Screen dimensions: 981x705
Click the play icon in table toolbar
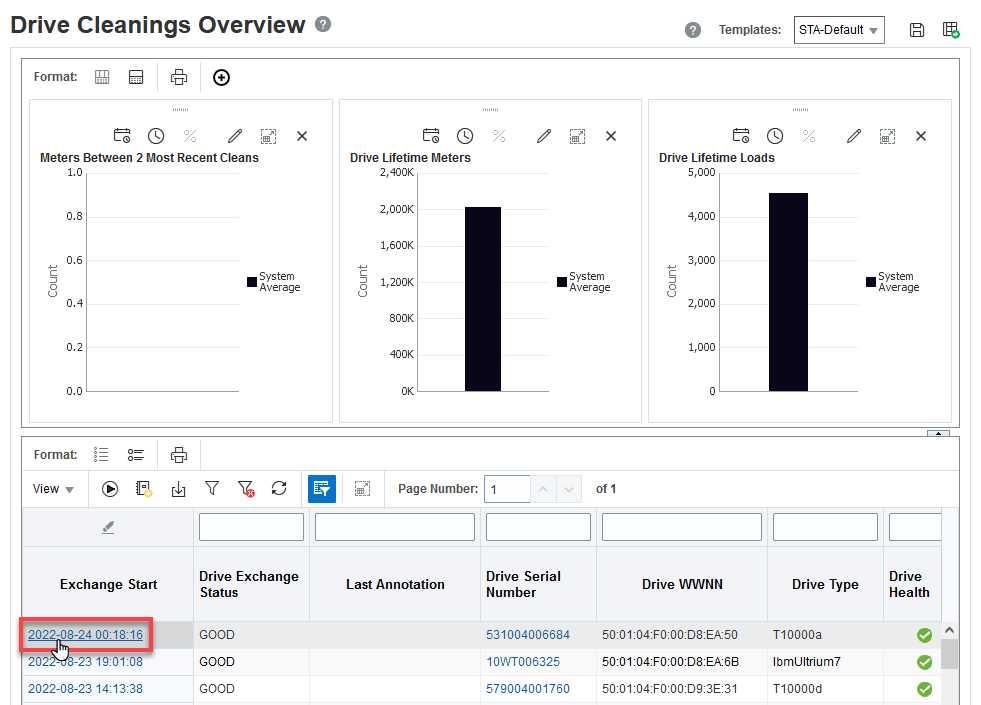tap(110, 489)
